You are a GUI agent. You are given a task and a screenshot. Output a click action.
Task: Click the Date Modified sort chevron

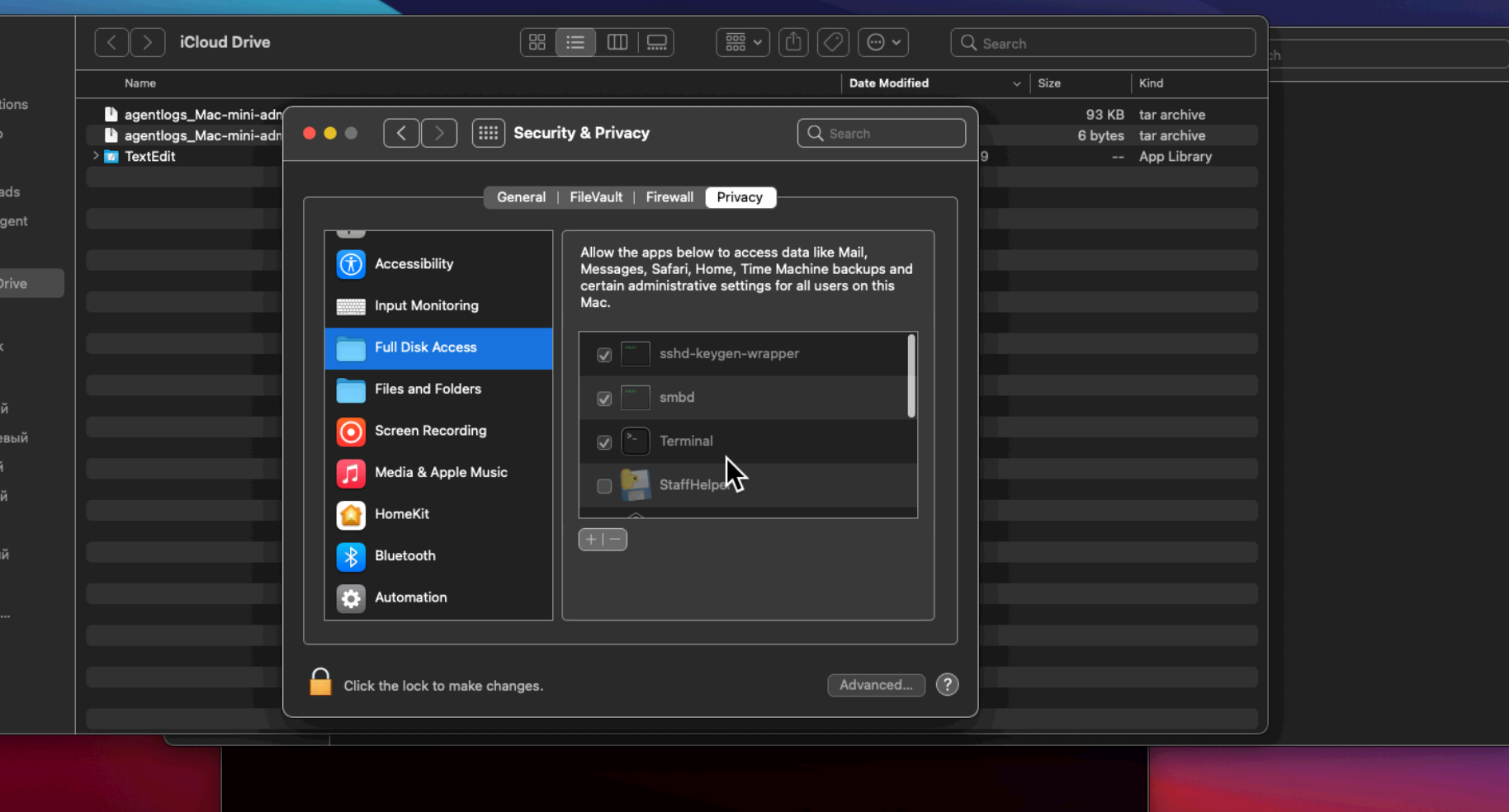click(x=1016, y=83)
